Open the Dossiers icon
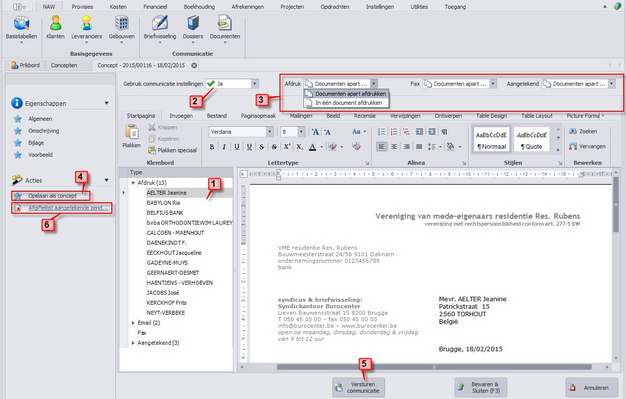The image size is (626, 399). pyautogui.click(x=193, y=24)
